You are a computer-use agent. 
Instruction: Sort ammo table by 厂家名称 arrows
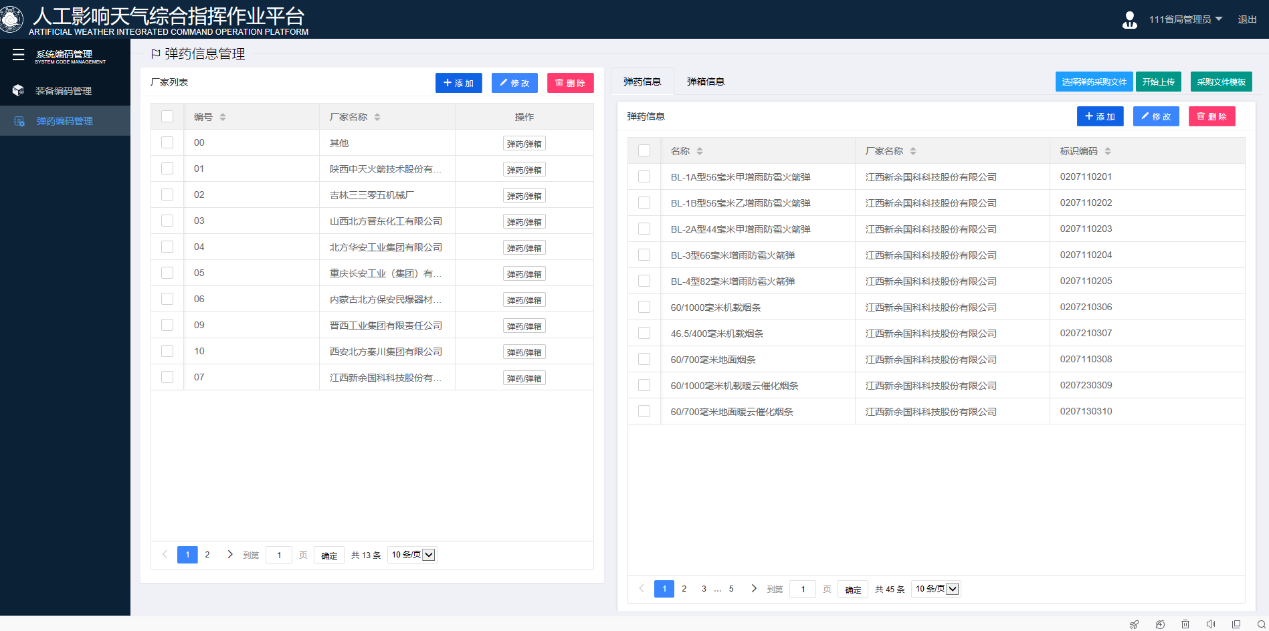pos(913,151)
